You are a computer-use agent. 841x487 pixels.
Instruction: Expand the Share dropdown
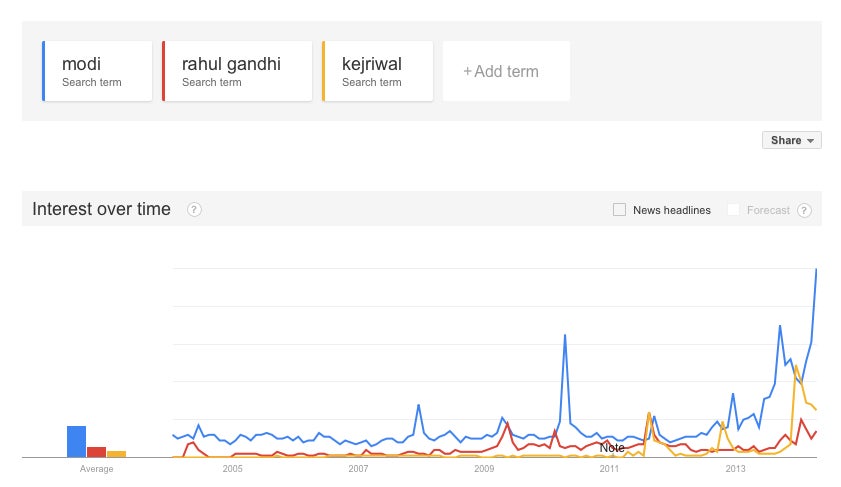792,140
